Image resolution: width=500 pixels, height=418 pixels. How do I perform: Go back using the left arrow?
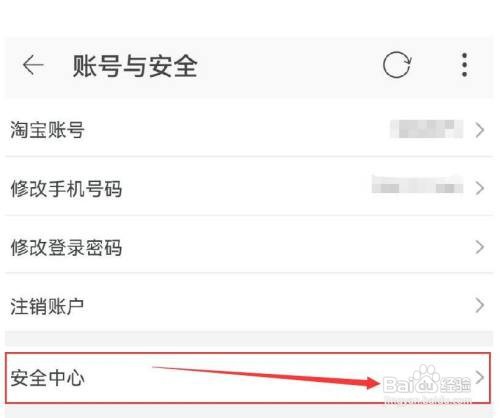tap(33, 65)
